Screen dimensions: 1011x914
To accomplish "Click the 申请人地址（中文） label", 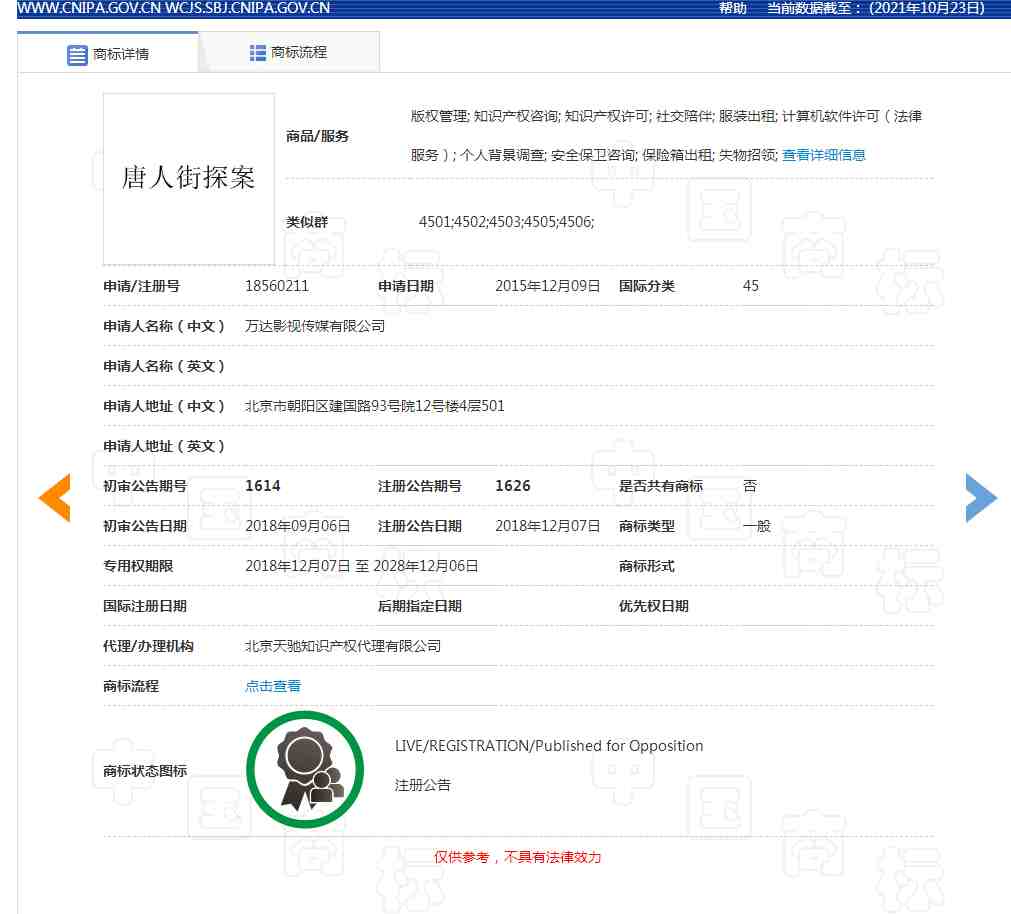I will coord(164,406).
